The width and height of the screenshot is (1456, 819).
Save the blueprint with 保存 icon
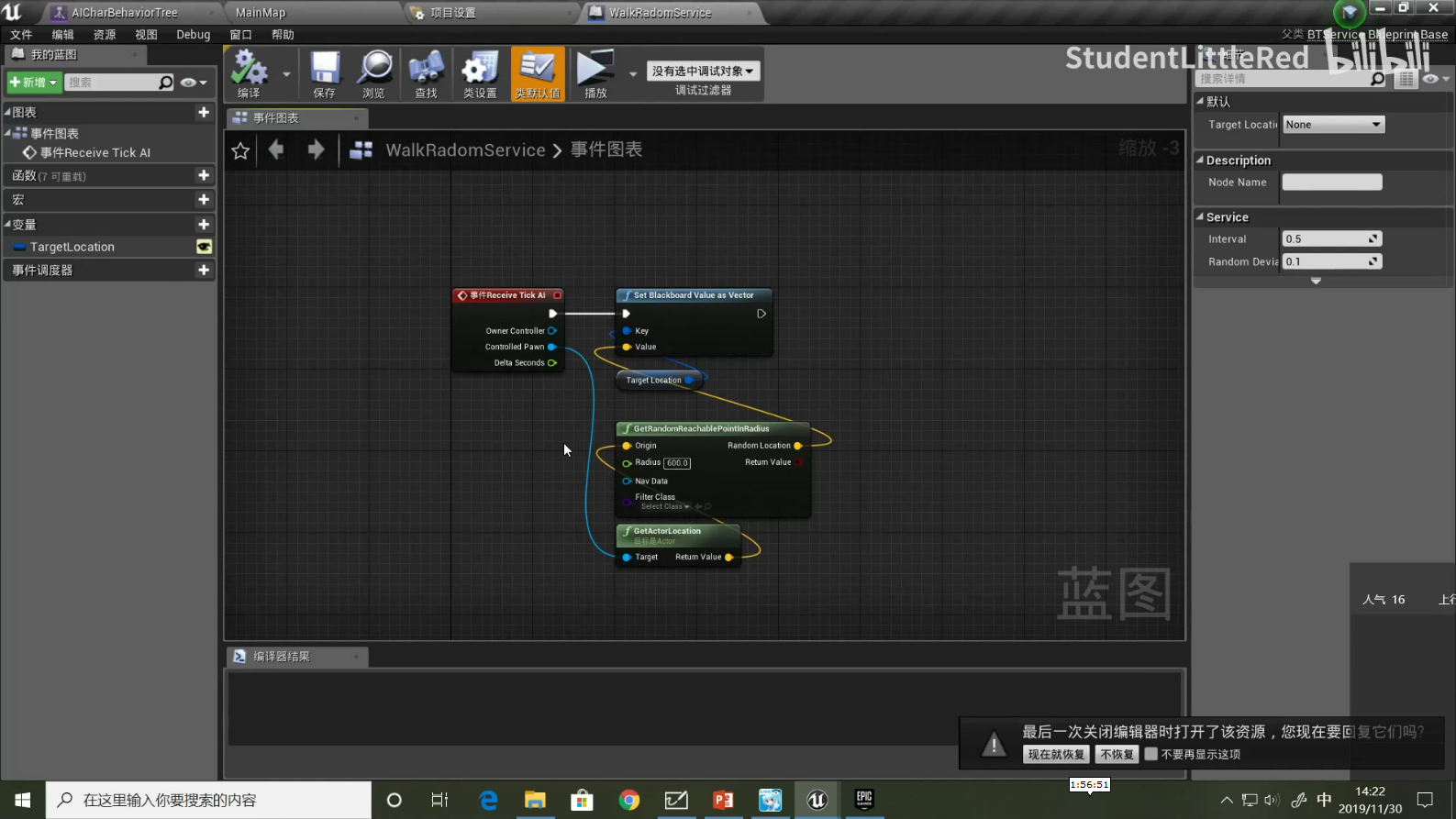(325, 74)
